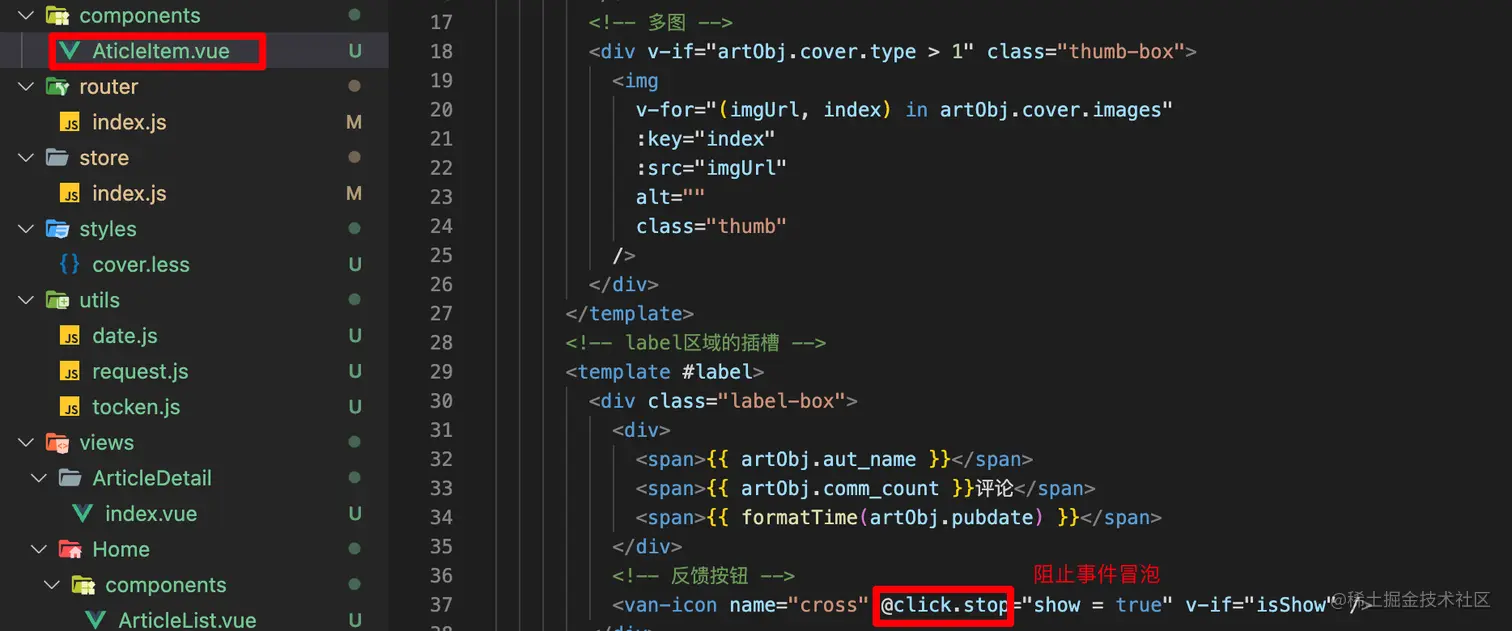The height and width of the screenshot is (631, 1512).
Task: Click the store folder icon
Action: tap(57, 158)
